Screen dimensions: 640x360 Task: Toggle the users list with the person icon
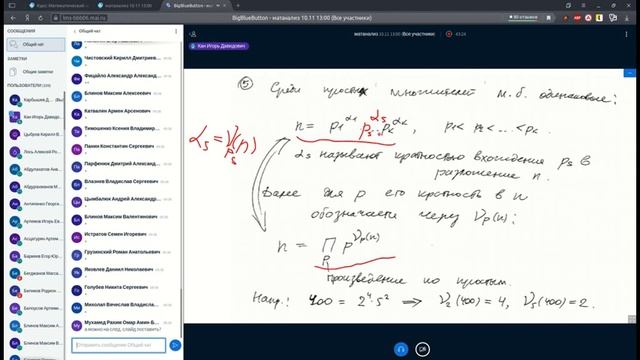click(x=193, y=34)
